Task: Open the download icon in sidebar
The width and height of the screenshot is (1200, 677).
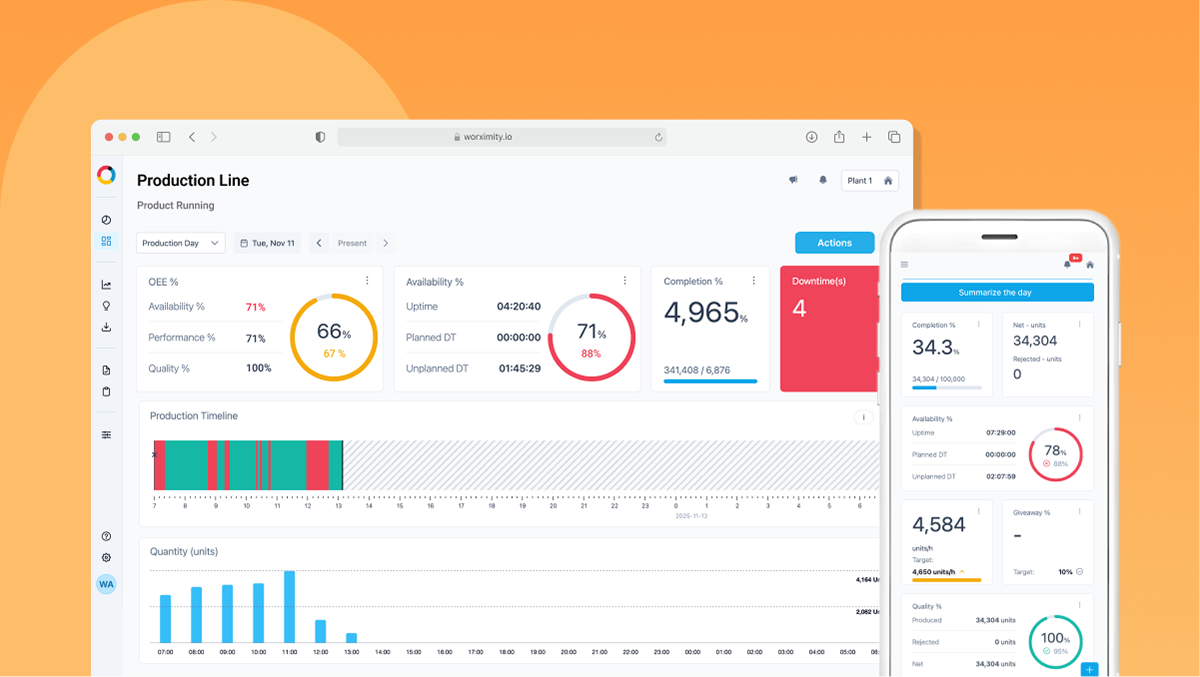Action: pyautogui.click(x=106, y=327)
